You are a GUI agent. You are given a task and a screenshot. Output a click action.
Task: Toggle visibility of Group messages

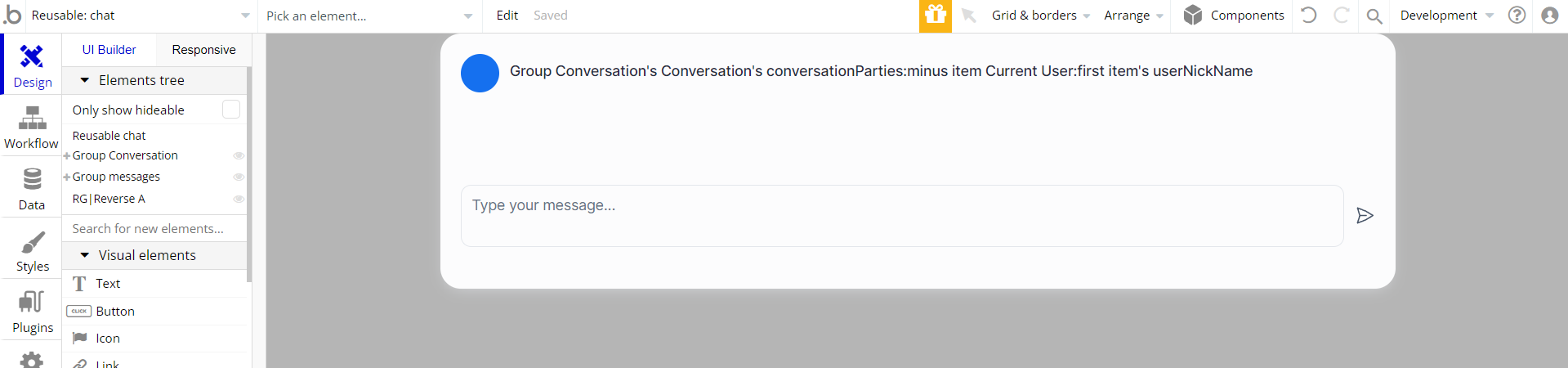tap(239, 177)
